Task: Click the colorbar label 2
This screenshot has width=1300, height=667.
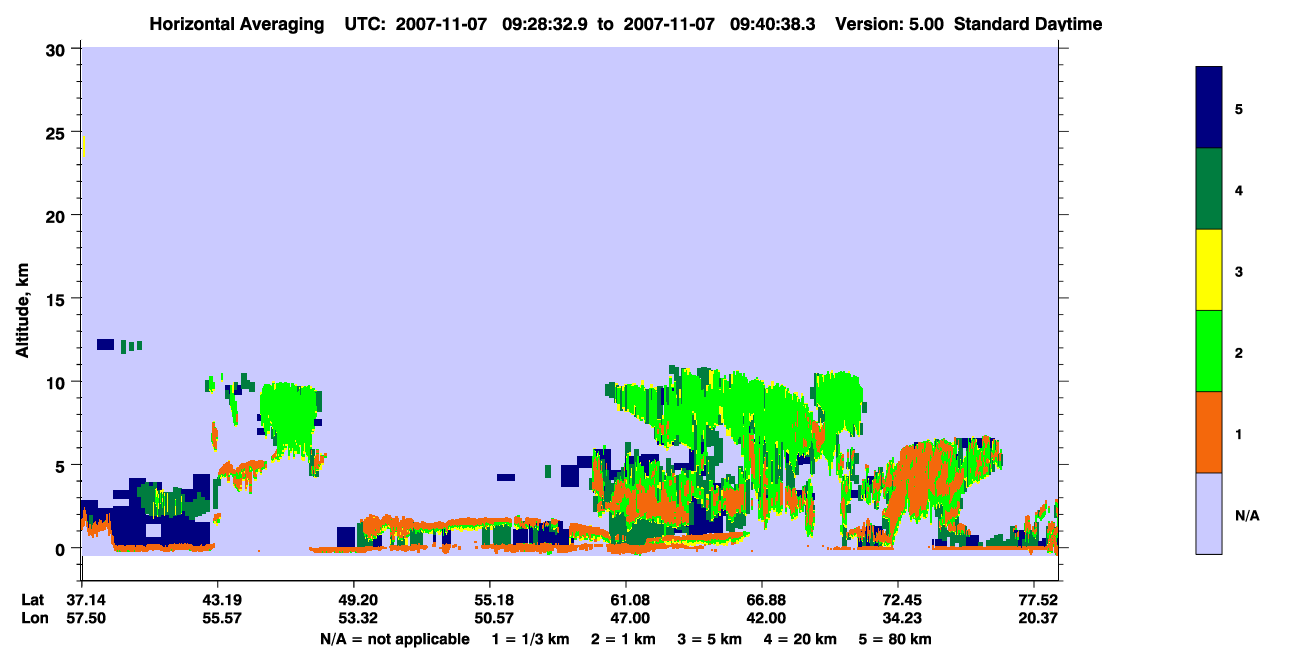Action: point(1239,352)
